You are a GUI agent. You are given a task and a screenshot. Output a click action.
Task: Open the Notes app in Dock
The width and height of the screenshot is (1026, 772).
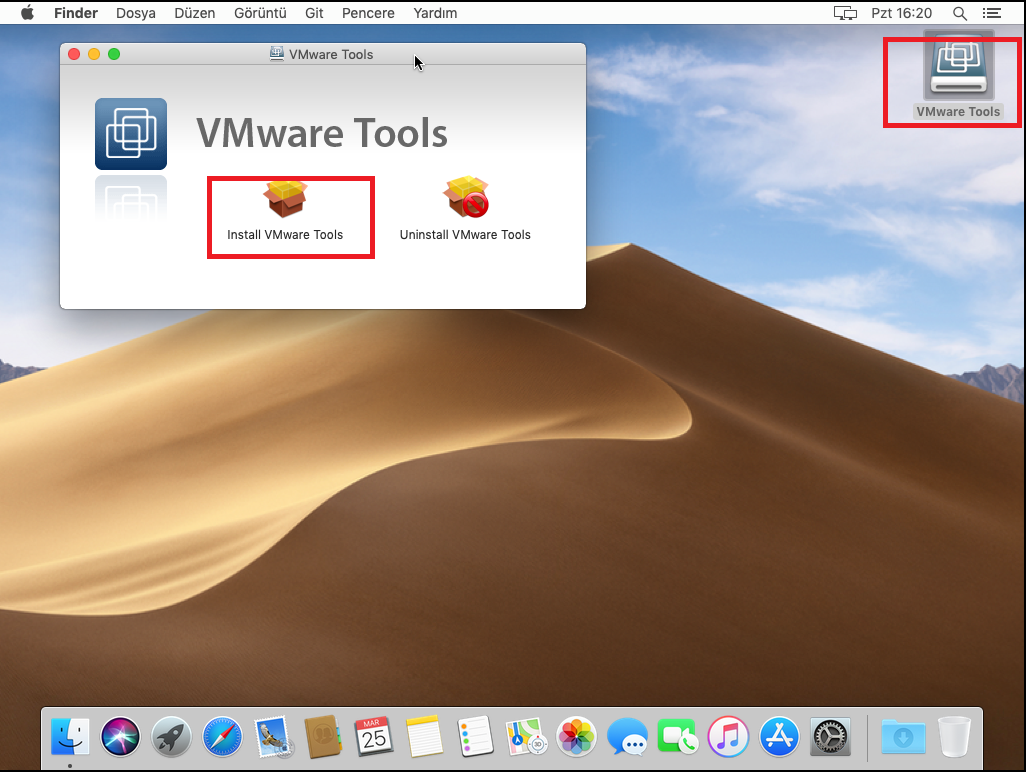[x=424, y=737]
